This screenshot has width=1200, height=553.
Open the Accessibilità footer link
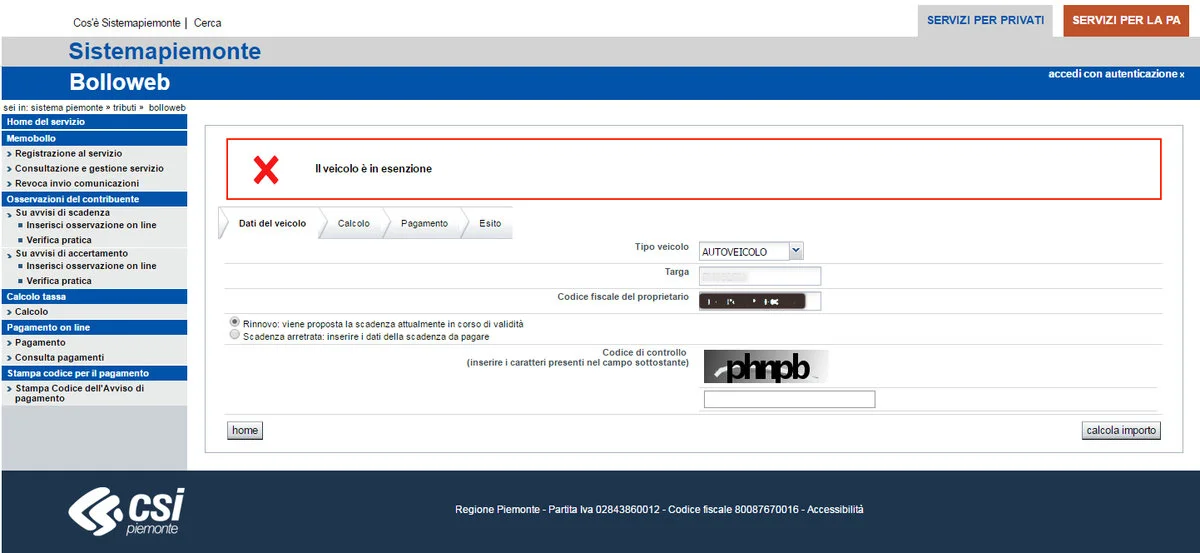point(835,510)
